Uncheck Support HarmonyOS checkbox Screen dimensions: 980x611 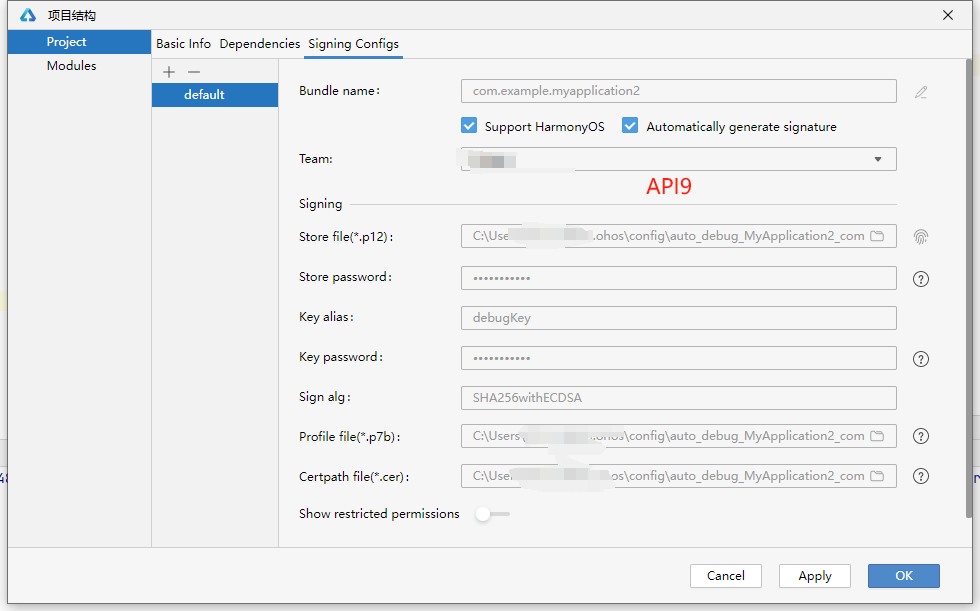click(469, 126)
